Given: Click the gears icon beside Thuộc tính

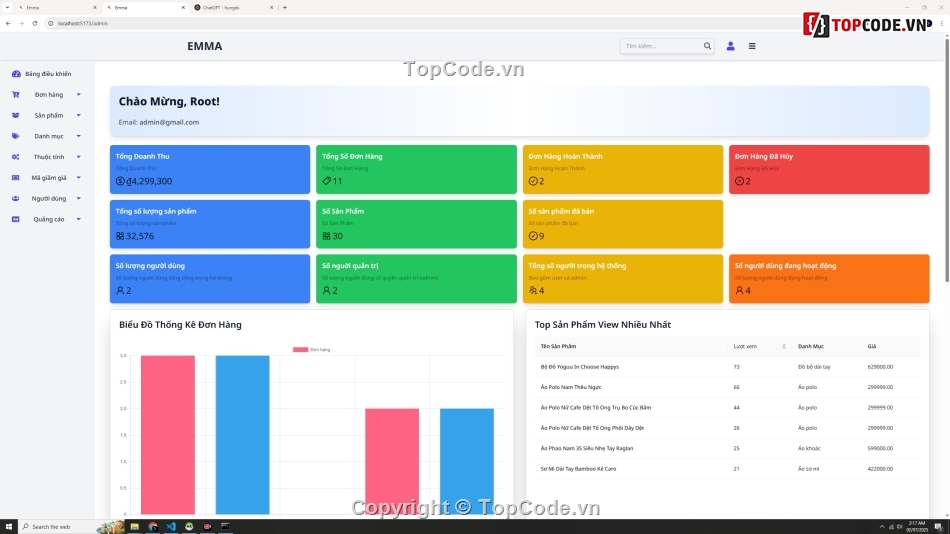Looking at the screenshot, I should pyautogui.click(x=16, y=157).
